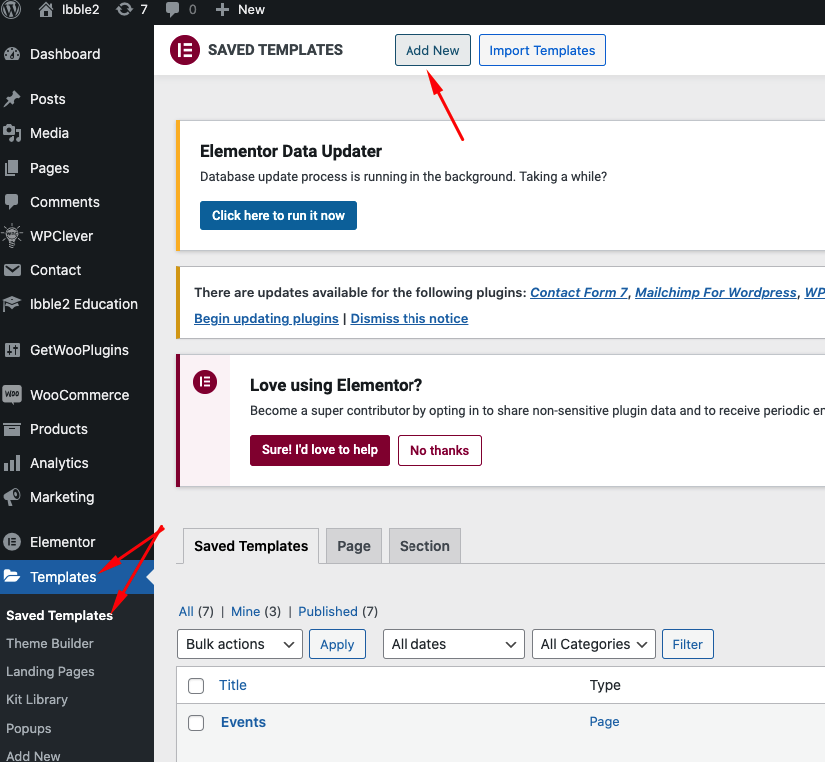Click the Import Templates button
The width and height of the screenshot is (825, 762).
[x=542, y=50]
